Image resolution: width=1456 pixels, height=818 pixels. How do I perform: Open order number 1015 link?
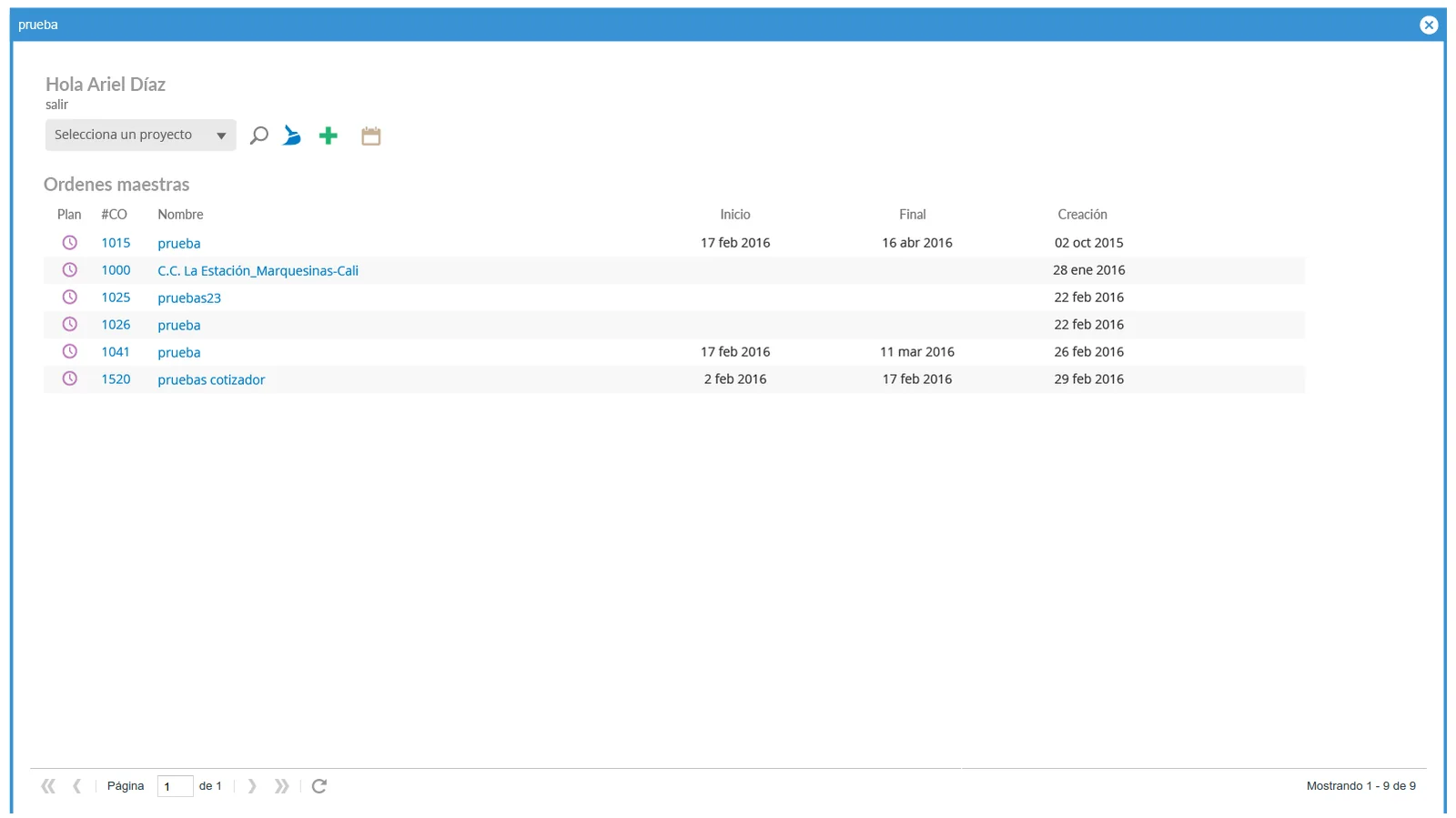(116, 243)
